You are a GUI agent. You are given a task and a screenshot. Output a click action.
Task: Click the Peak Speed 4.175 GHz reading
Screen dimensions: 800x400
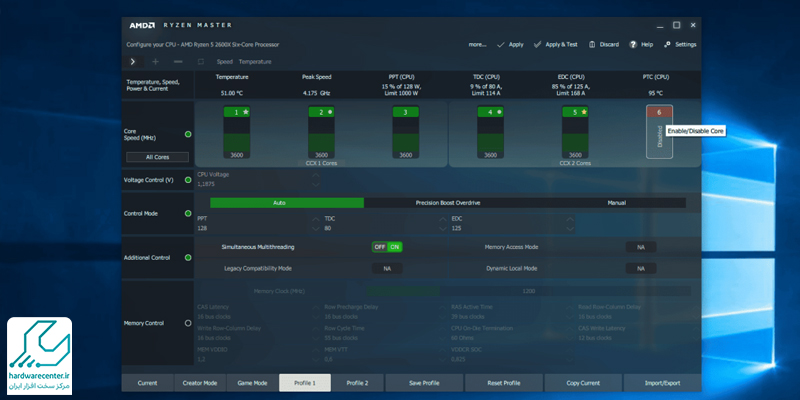tap(316, 93)
